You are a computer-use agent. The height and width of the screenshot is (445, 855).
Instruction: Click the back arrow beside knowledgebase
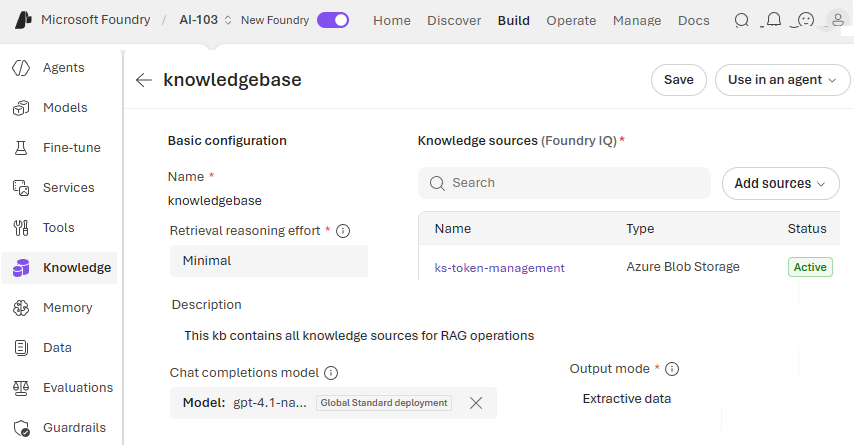click(x=143, y=80)
